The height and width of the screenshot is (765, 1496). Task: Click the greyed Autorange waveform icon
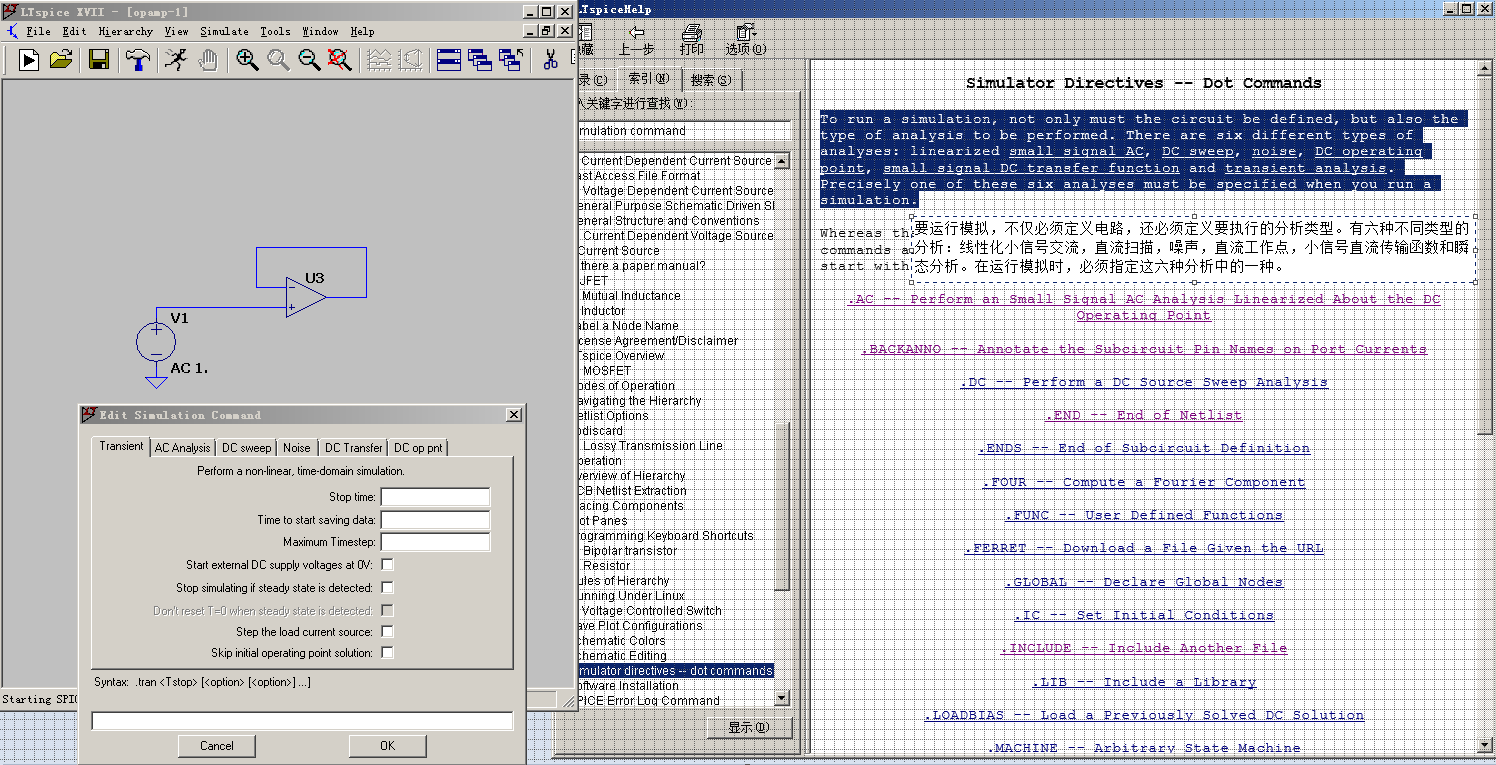pos(378,60)
